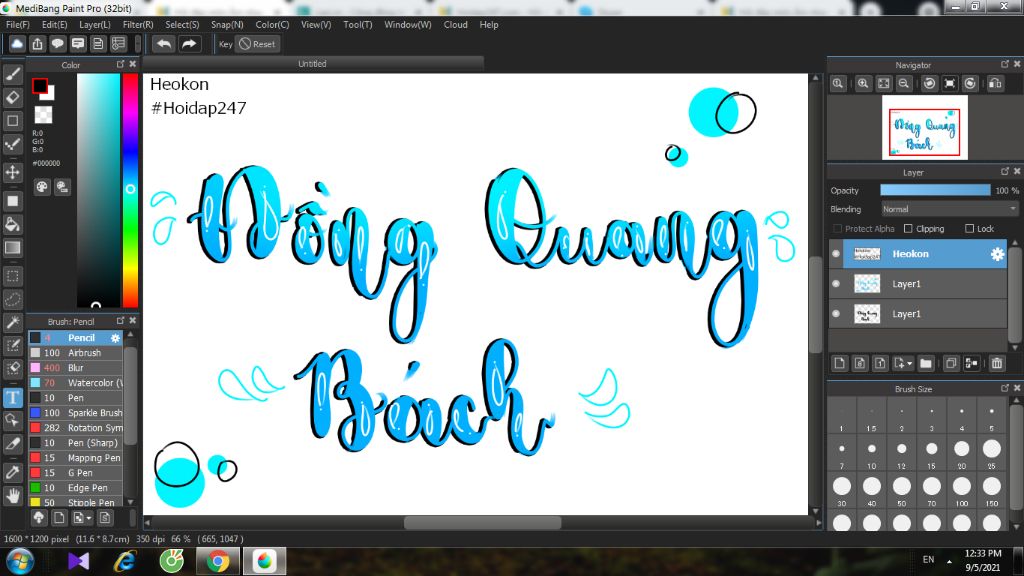Click the Reset button
The height and width of the screenshot is (576, 1024).
(x=257, y=44)
